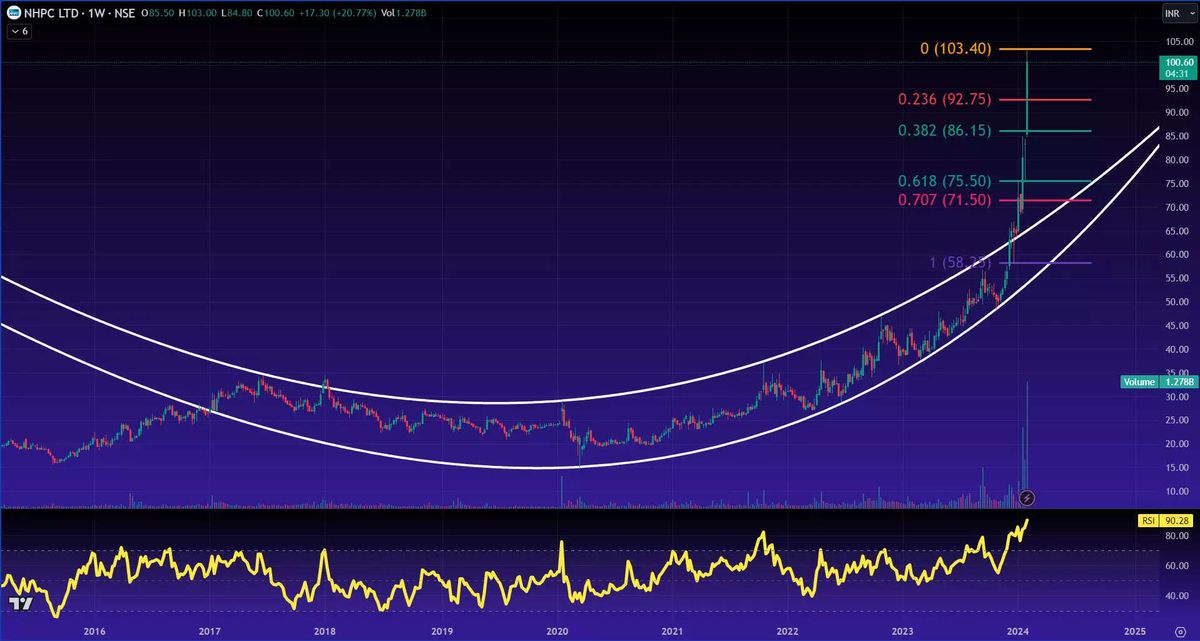Click the 2018 label on the time axis

(324, 631)
